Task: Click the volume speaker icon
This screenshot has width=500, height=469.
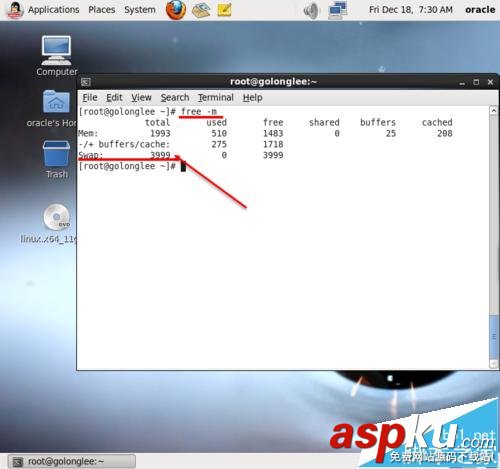Action: [312, 10]
